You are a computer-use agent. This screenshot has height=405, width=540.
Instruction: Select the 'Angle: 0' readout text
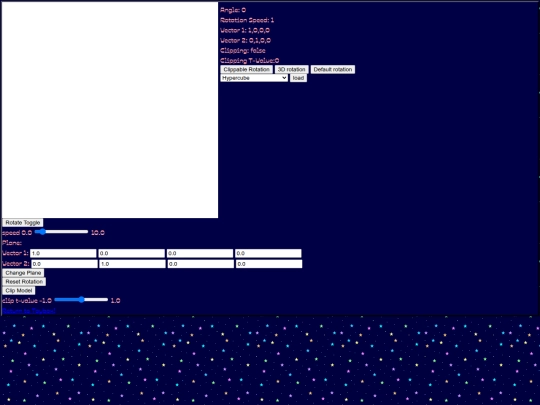(x=233, y=10)
